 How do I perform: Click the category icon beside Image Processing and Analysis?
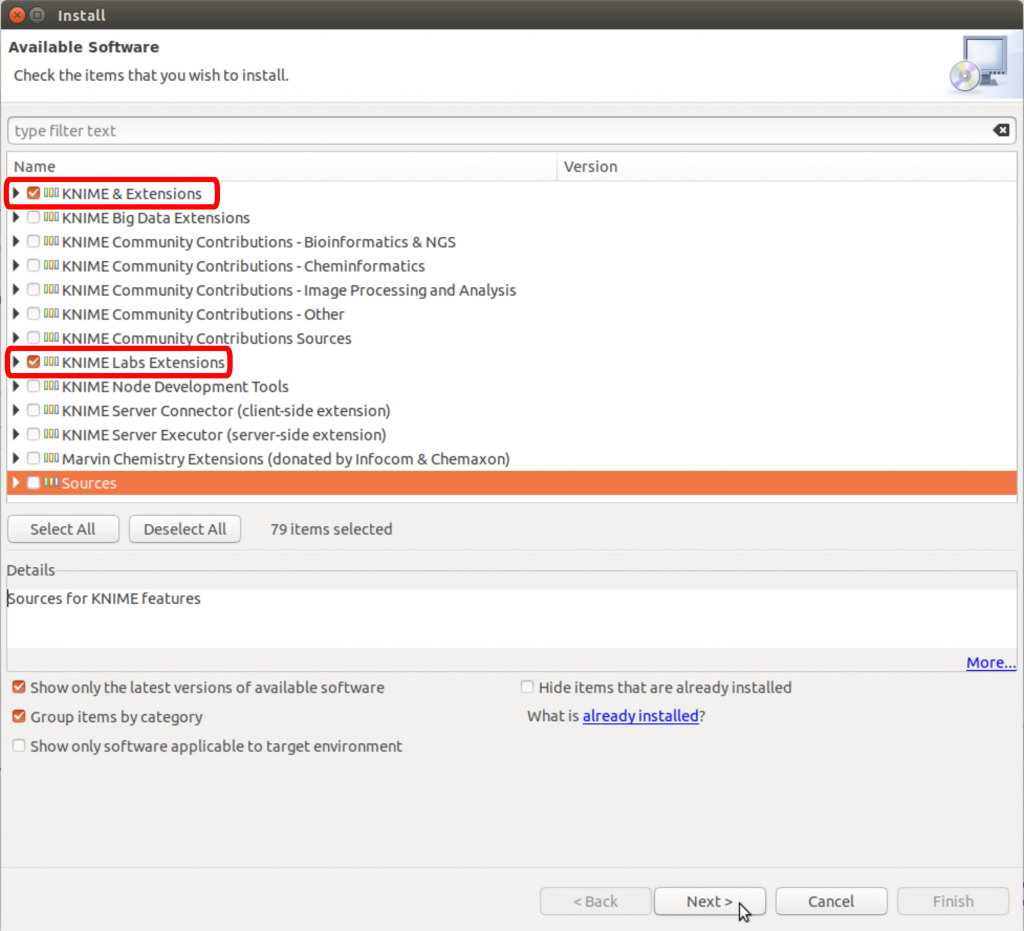click(x=51, y=290)
